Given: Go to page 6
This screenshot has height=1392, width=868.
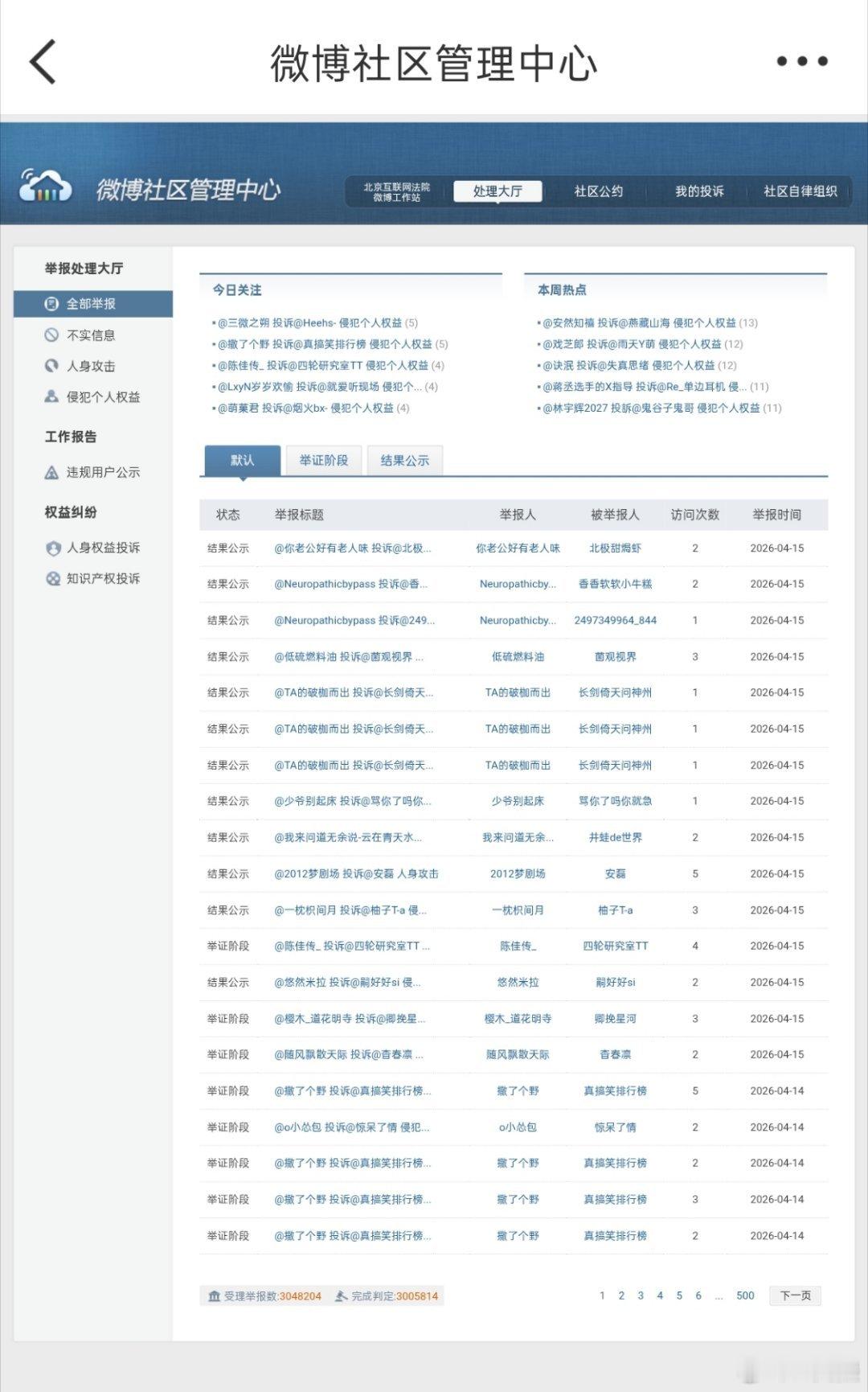Looking at the screenshot, I should coord(698,1296).
